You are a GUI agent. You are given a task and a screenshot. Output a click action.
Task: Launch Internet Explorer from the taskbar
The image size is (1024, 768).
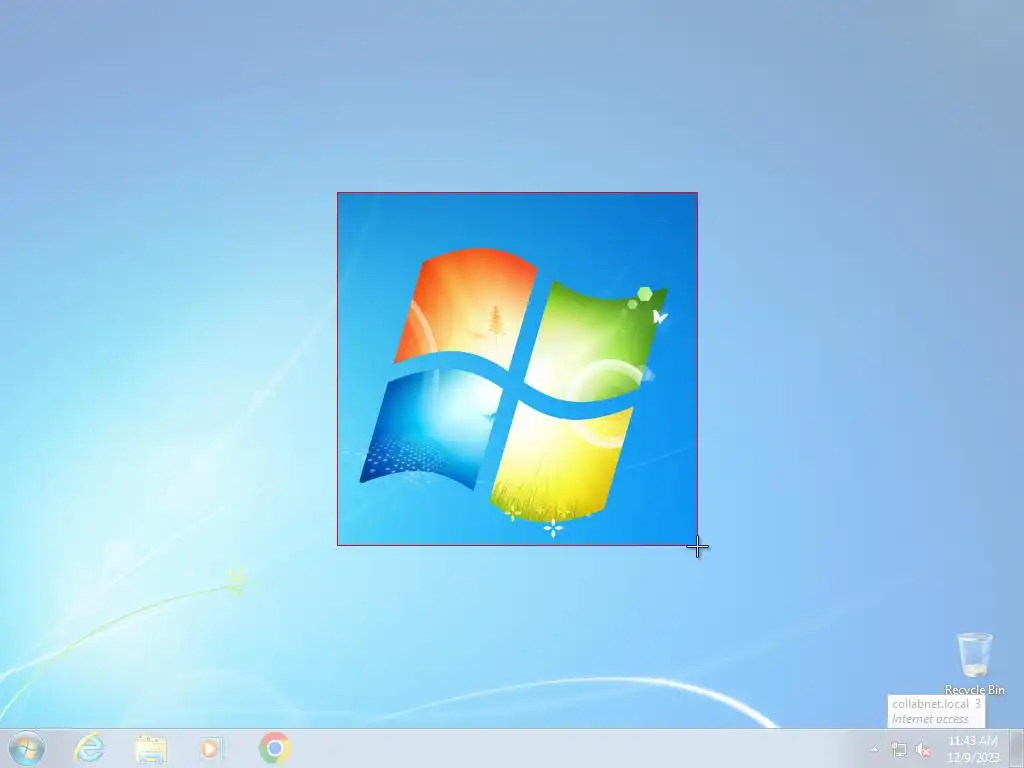89,748
